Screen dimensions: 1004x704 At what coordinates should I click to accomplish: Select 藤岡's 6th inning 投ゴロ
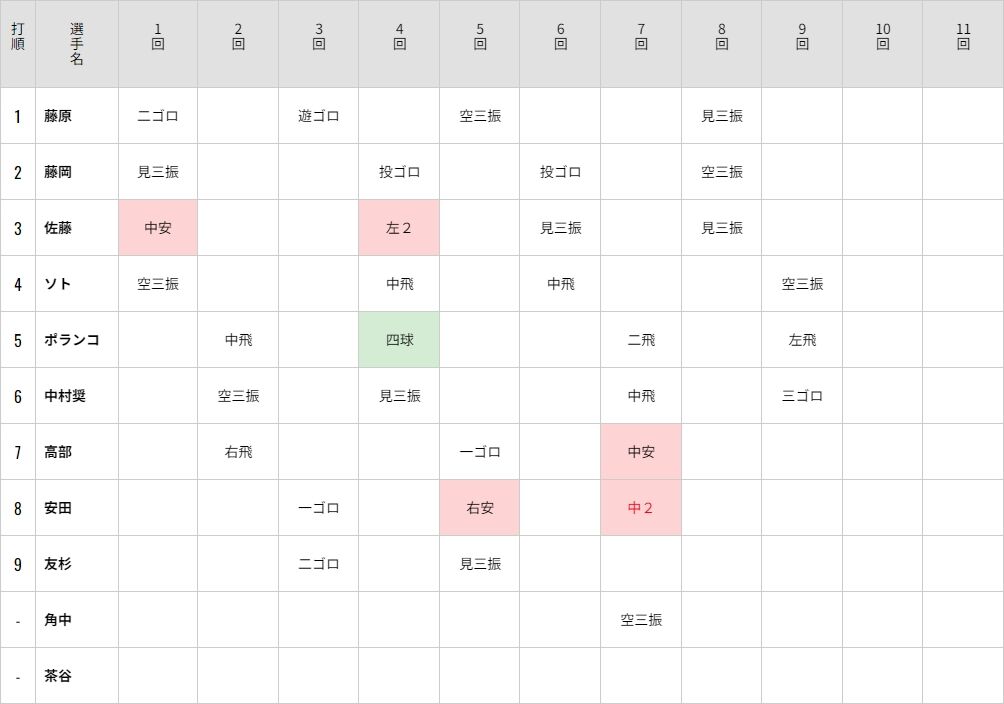pyautogui.click(x=560, y=172)
